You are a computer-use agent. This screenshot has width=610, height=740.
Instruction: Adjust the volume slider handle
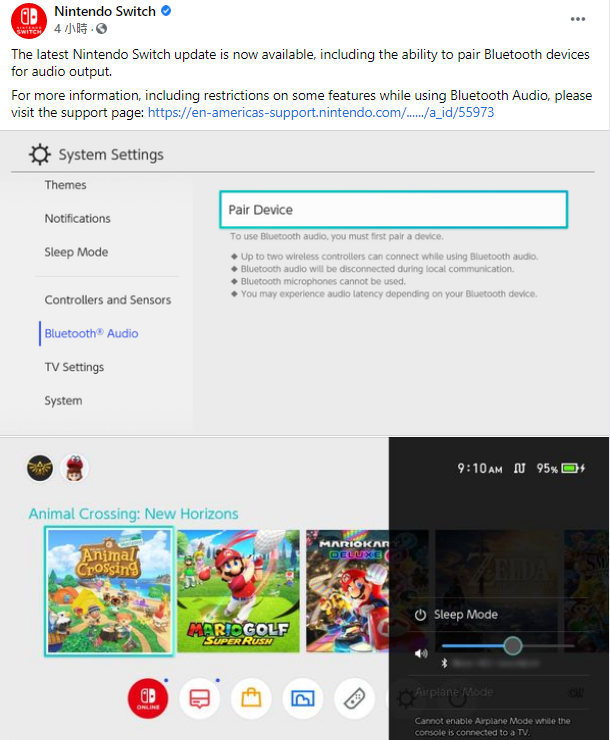click(512, 645)
